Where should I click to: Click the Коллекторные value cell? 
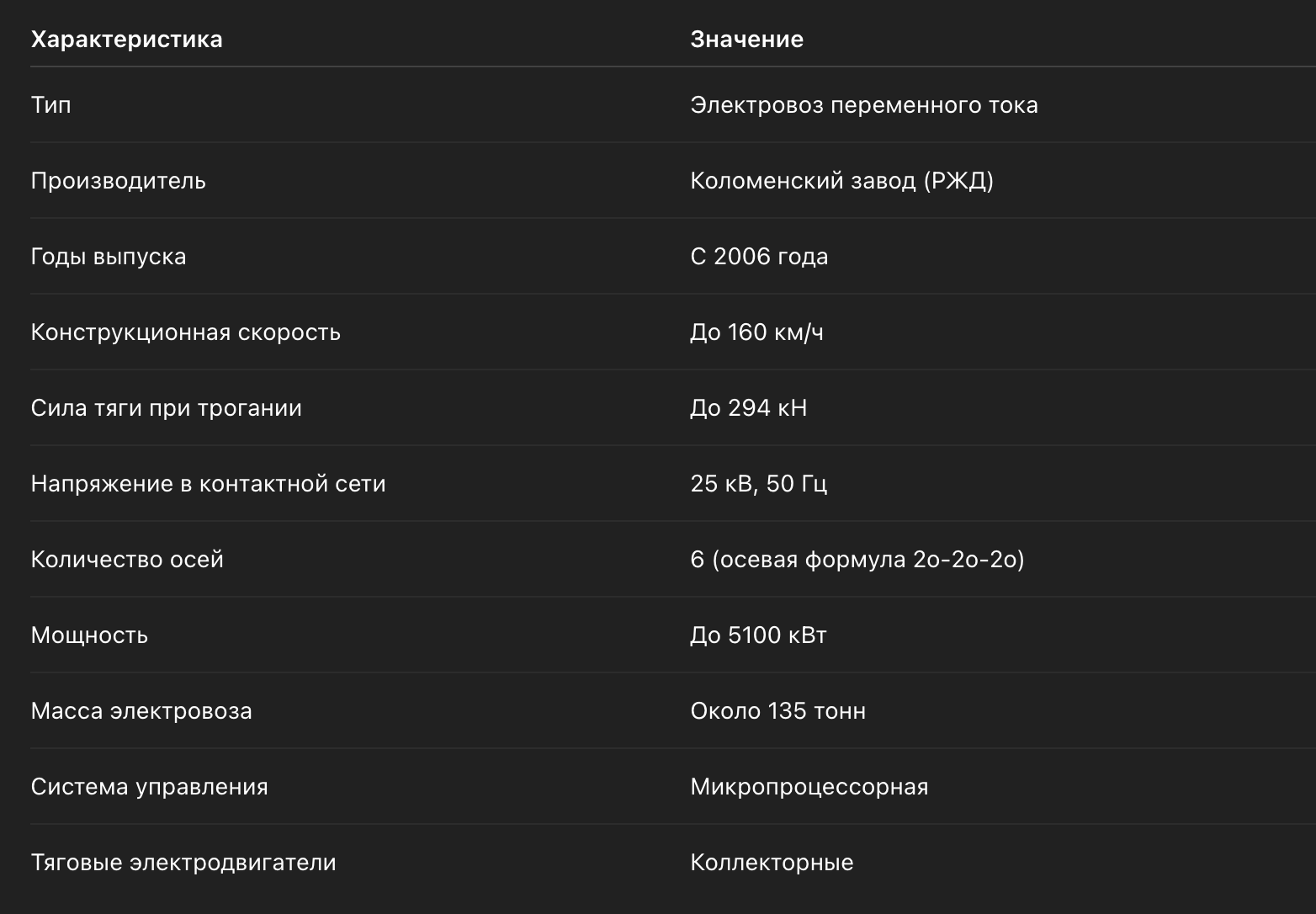772,863
